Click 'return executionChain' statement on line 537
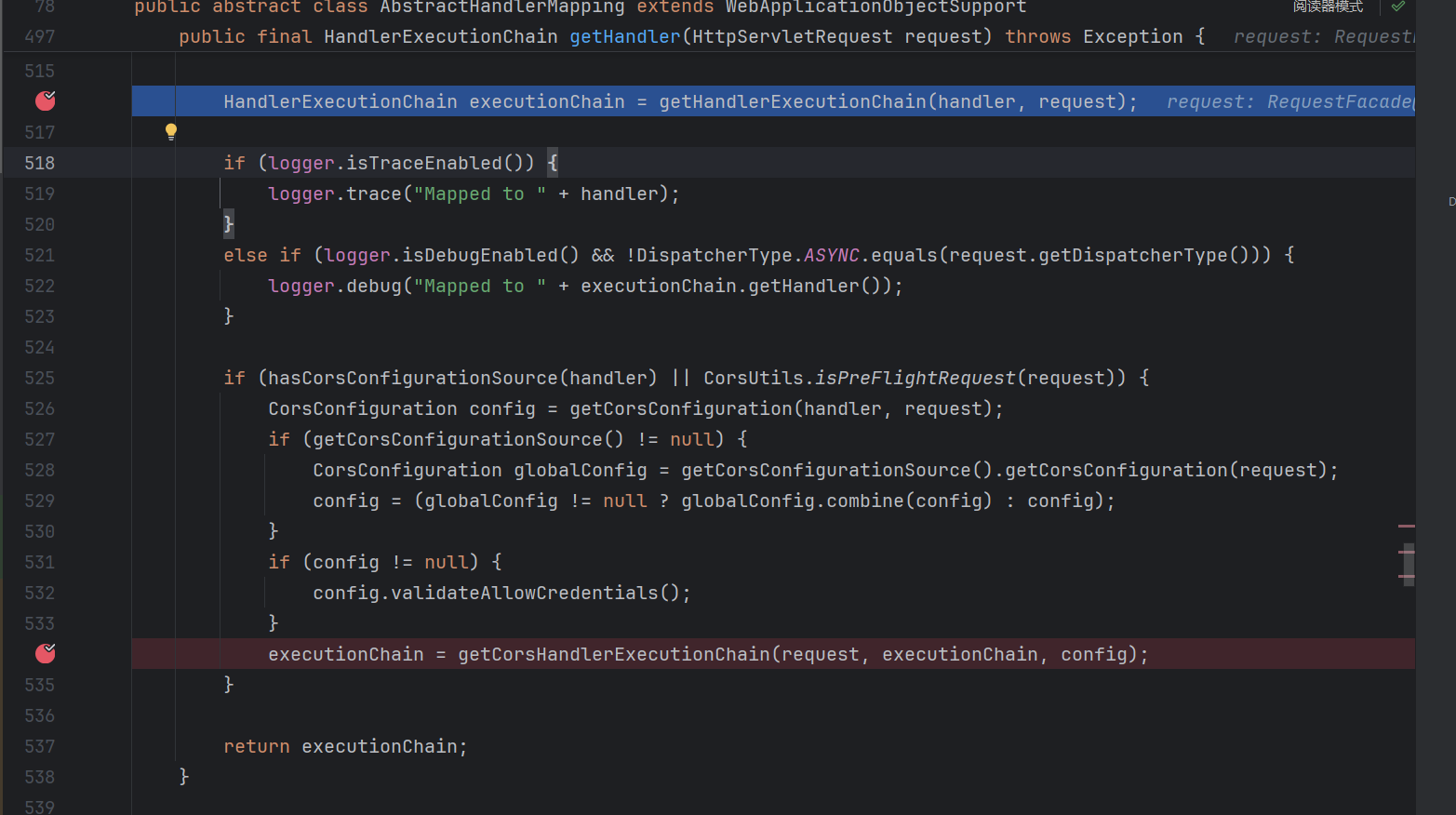This screenshot has height=815, width=1456. (345, 746)
